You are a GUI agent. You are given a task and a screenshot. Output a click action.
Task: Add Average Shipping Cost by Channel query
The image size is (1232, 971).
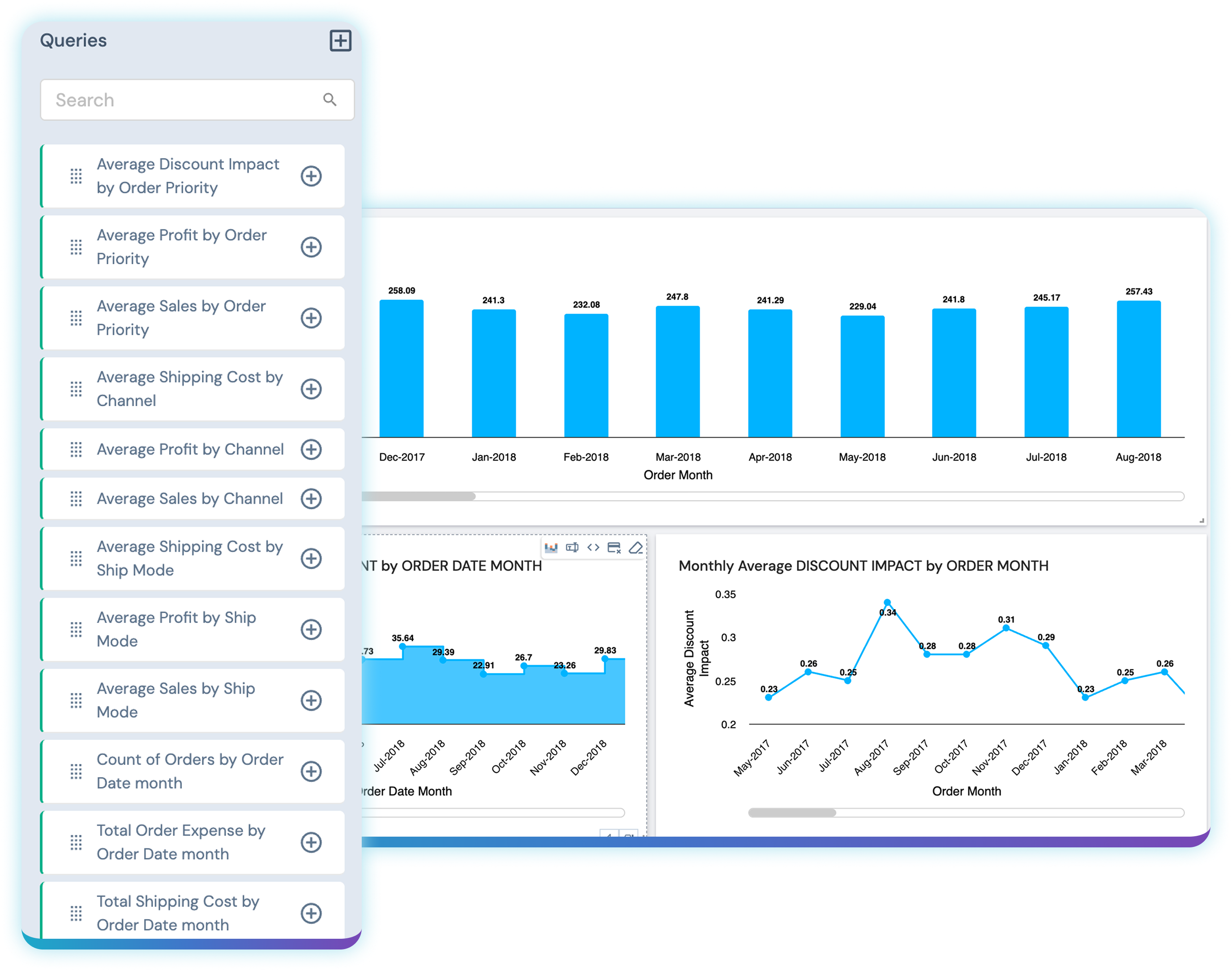pyautogui.click(x=311, y=389)
